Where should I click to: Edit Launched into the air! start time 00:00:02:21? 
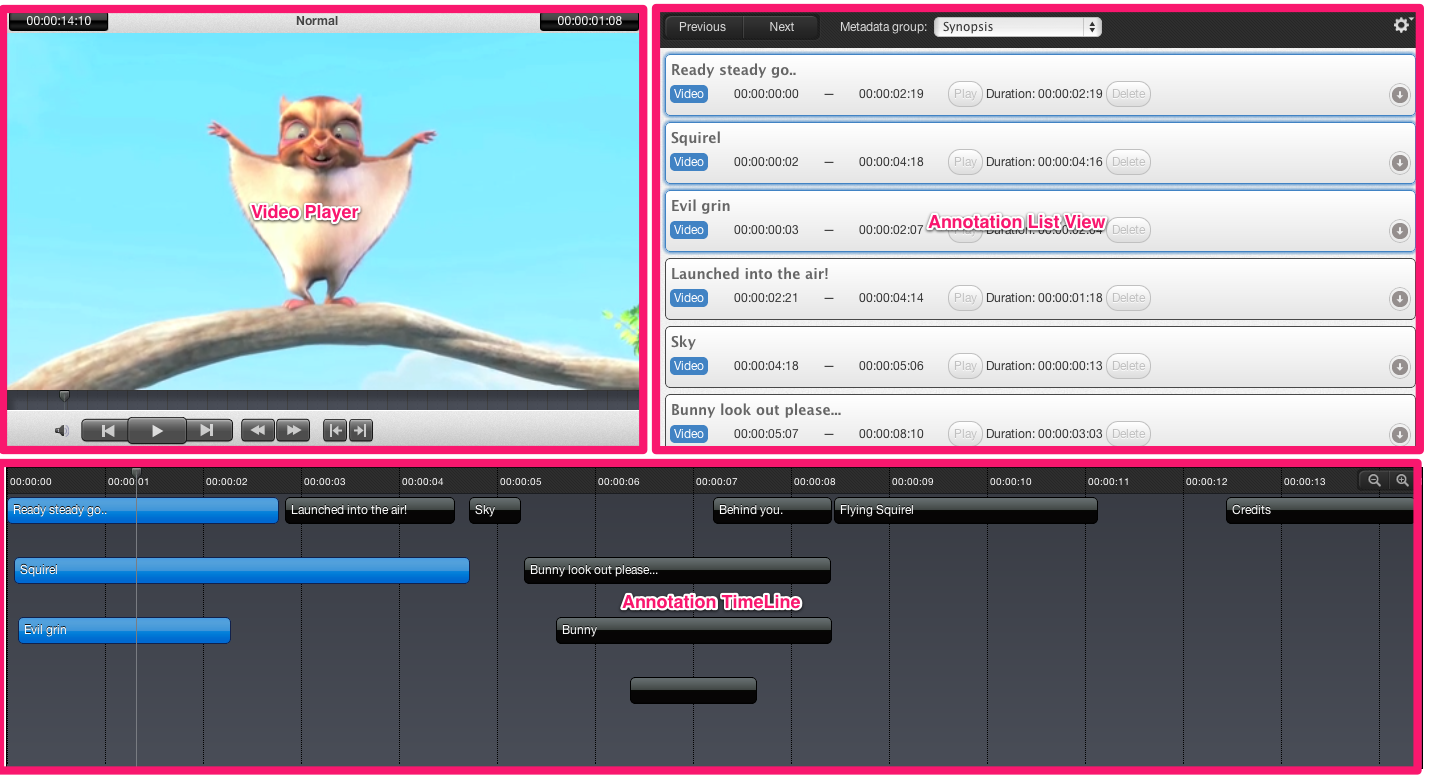click(x=766, y=298)
